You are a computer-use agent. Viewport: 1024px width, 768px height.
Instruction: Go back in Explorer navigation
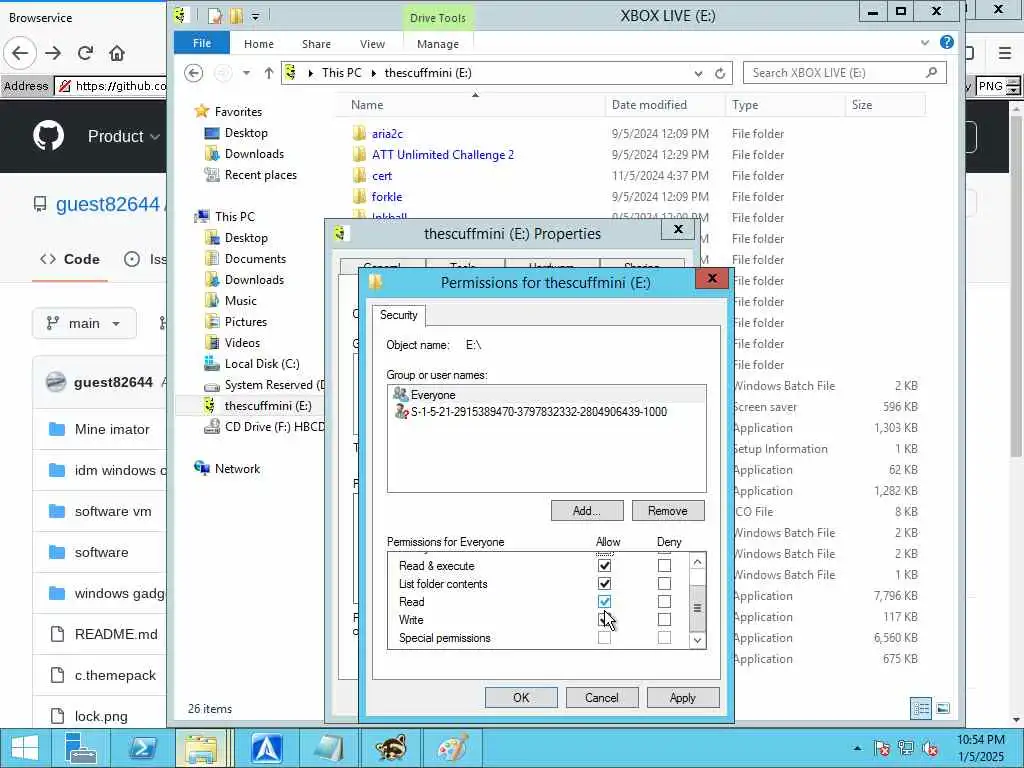tap(193, 72)
